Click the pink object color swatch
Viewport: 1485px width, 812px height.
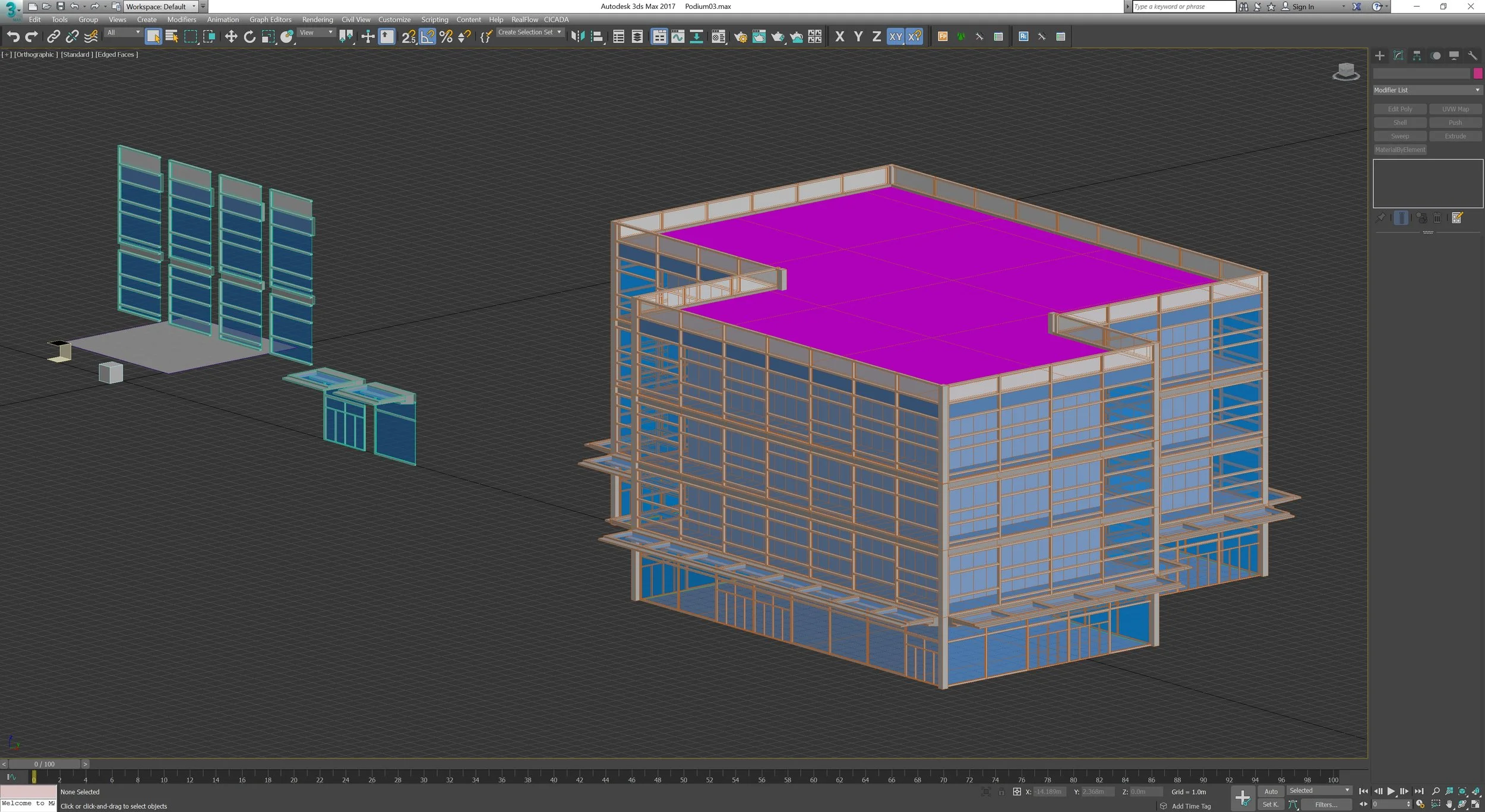[1478, 74]
